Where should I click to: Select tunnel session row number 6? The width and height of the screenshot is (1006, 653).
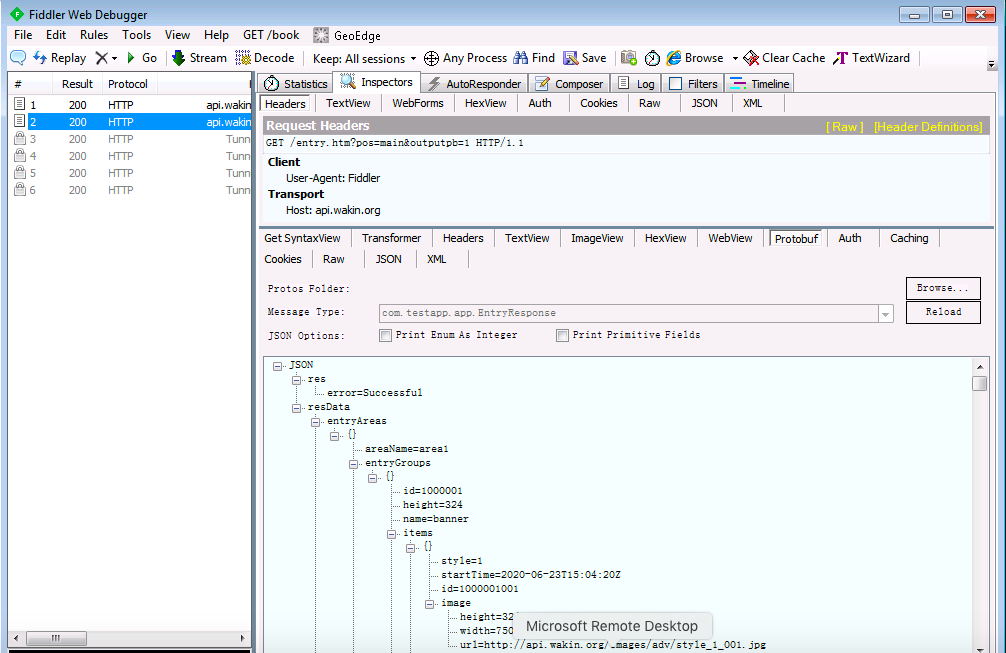[132, 190]
